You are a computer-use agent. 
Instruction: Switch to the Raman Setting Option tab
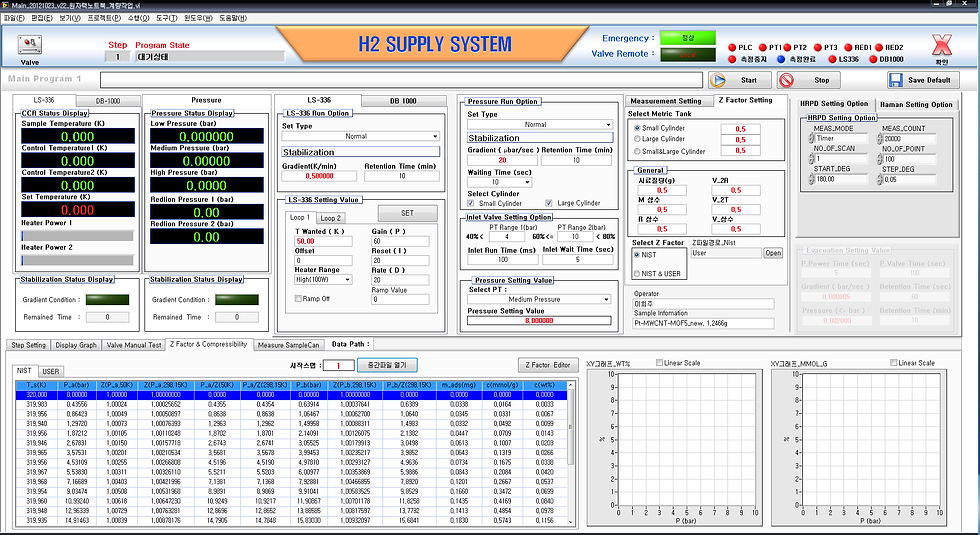click(916, 104)
